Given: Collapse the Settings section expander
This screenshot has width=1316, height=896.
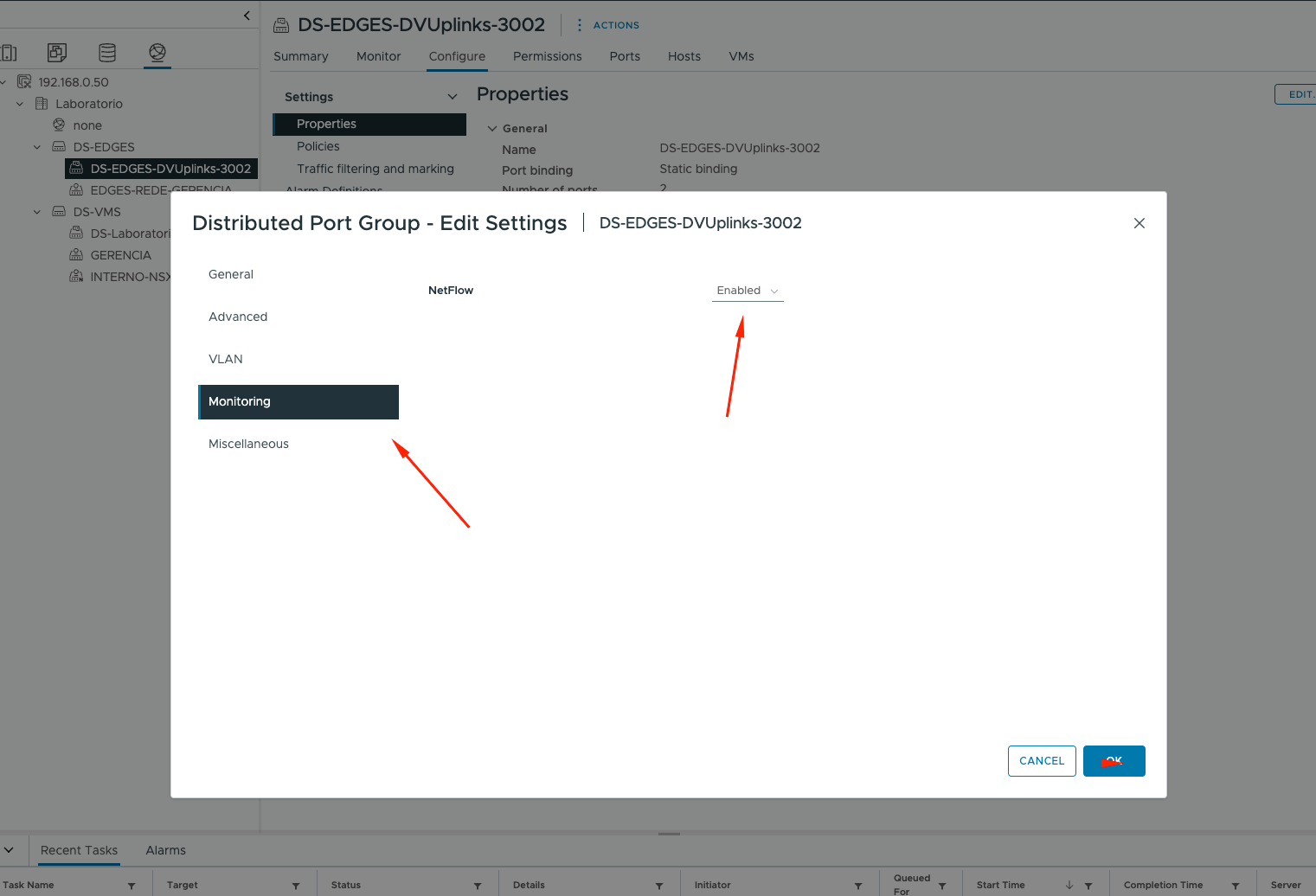Looking at the screenshot, I should click(452, 97).
